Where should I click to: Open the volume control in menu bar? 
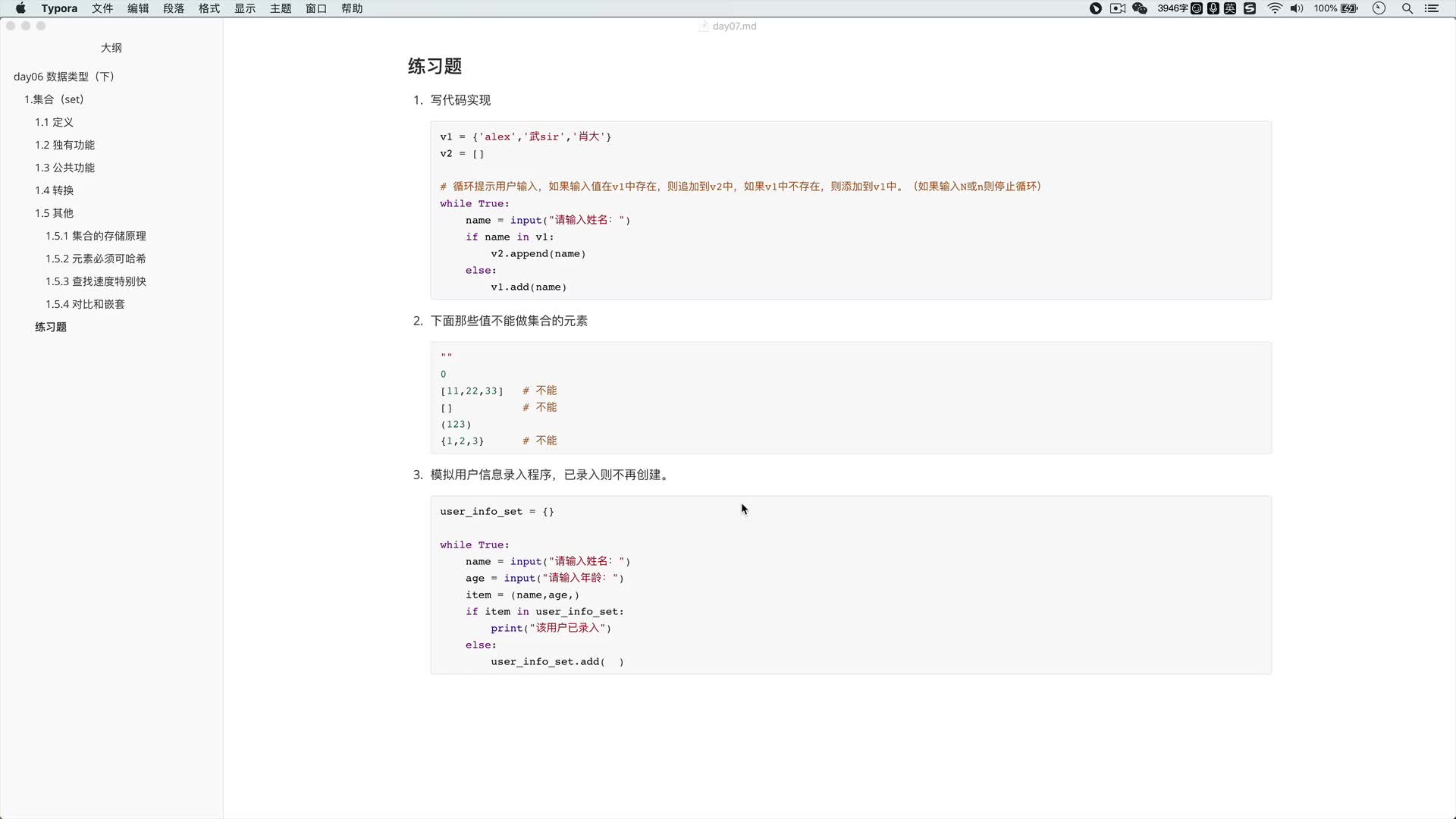pyautogui.click(x=1297, y=8)
